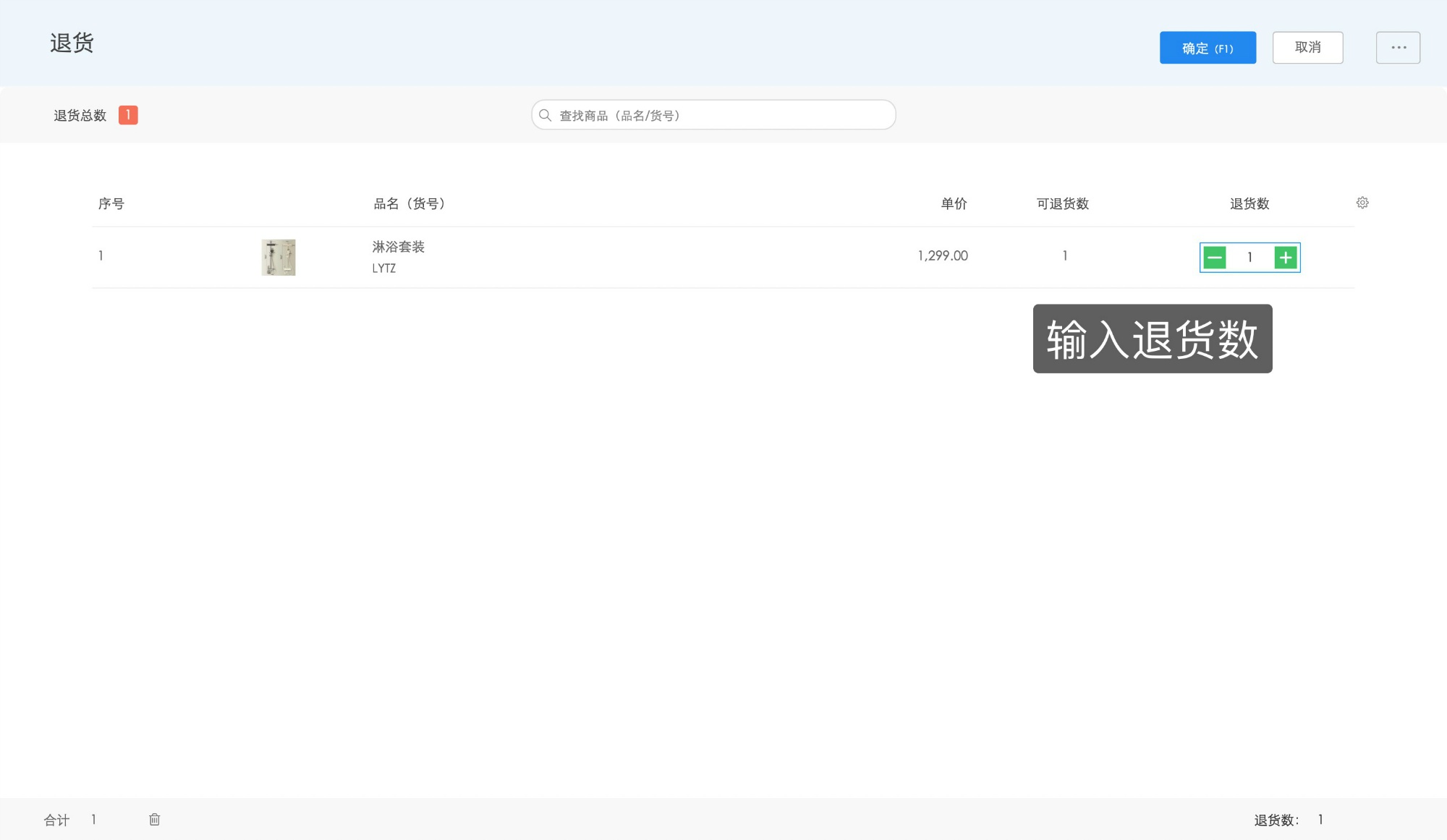Viewport: 1447px width, 840px height.
Task: Click the magnifier icon in the search bar
Action: pos(545,114)
